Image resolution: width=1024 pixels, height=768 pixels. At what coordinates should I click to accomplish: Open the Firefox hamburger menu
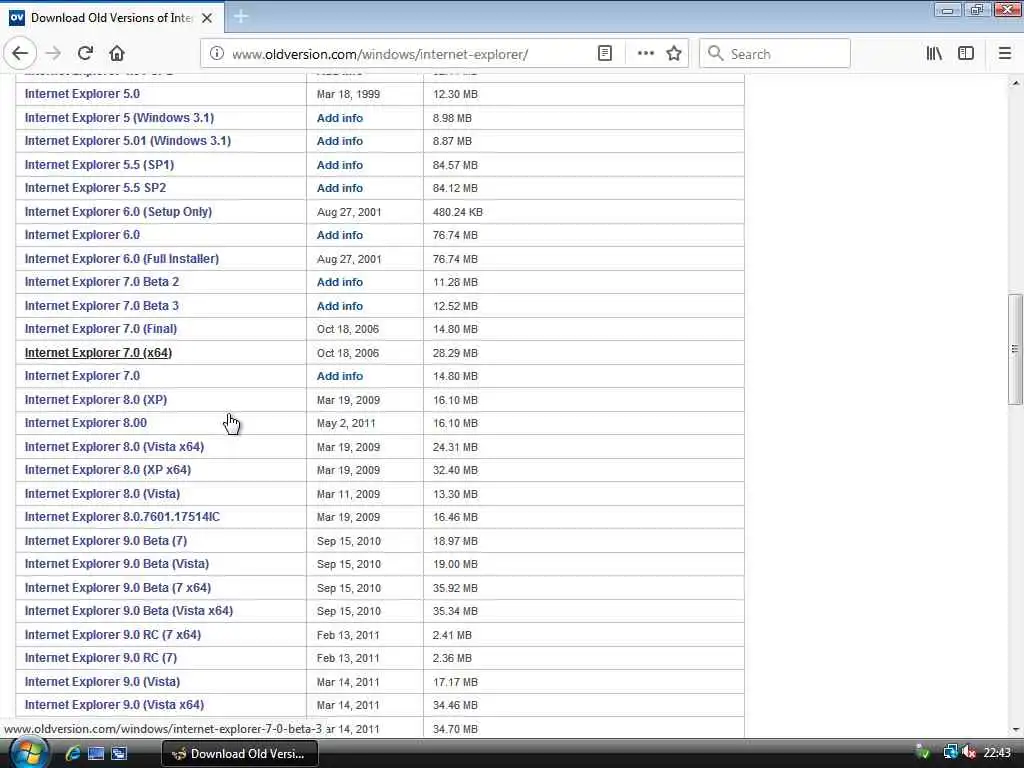point(1005,54)
